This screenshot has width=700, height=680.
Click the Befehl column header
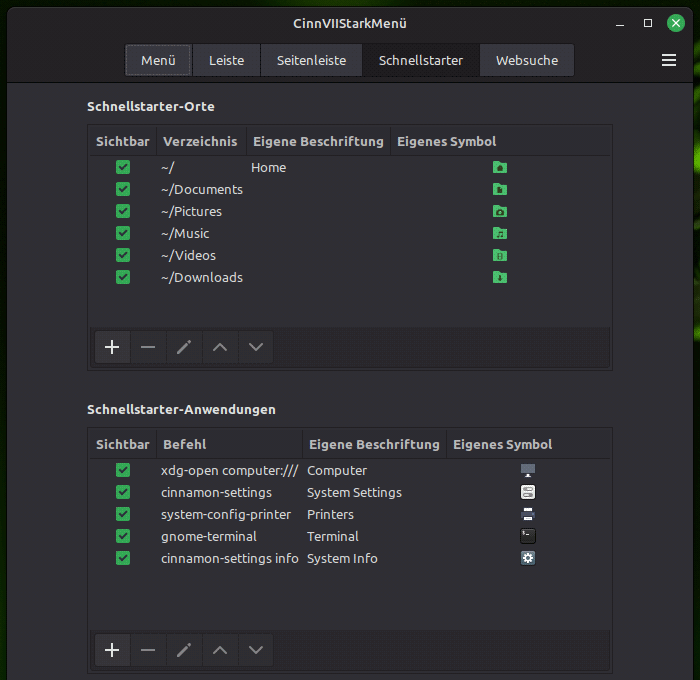[x=229, y=445]
